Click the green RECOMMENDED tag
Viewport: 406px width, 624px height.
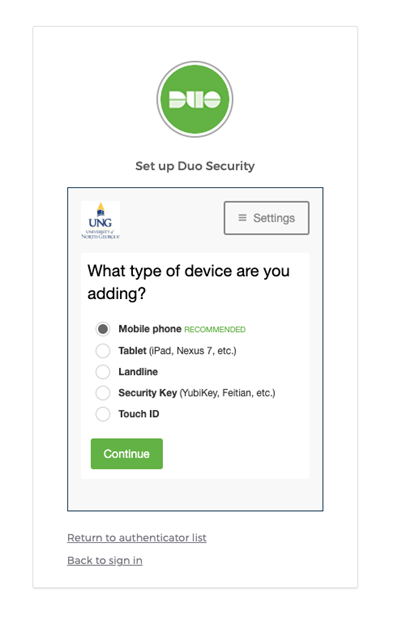pos(215,330)
